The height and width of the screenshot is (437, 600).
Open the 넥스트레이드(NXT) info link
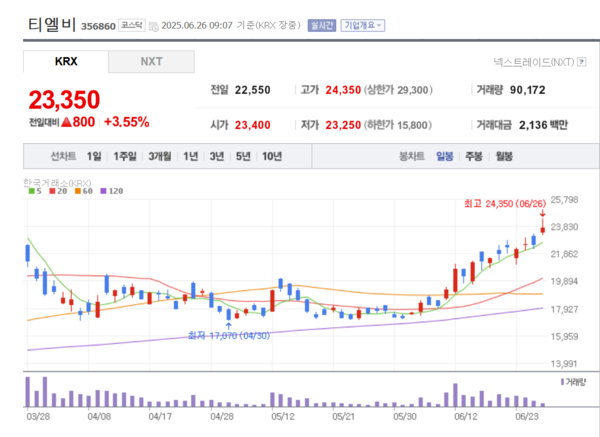point(534,62)
